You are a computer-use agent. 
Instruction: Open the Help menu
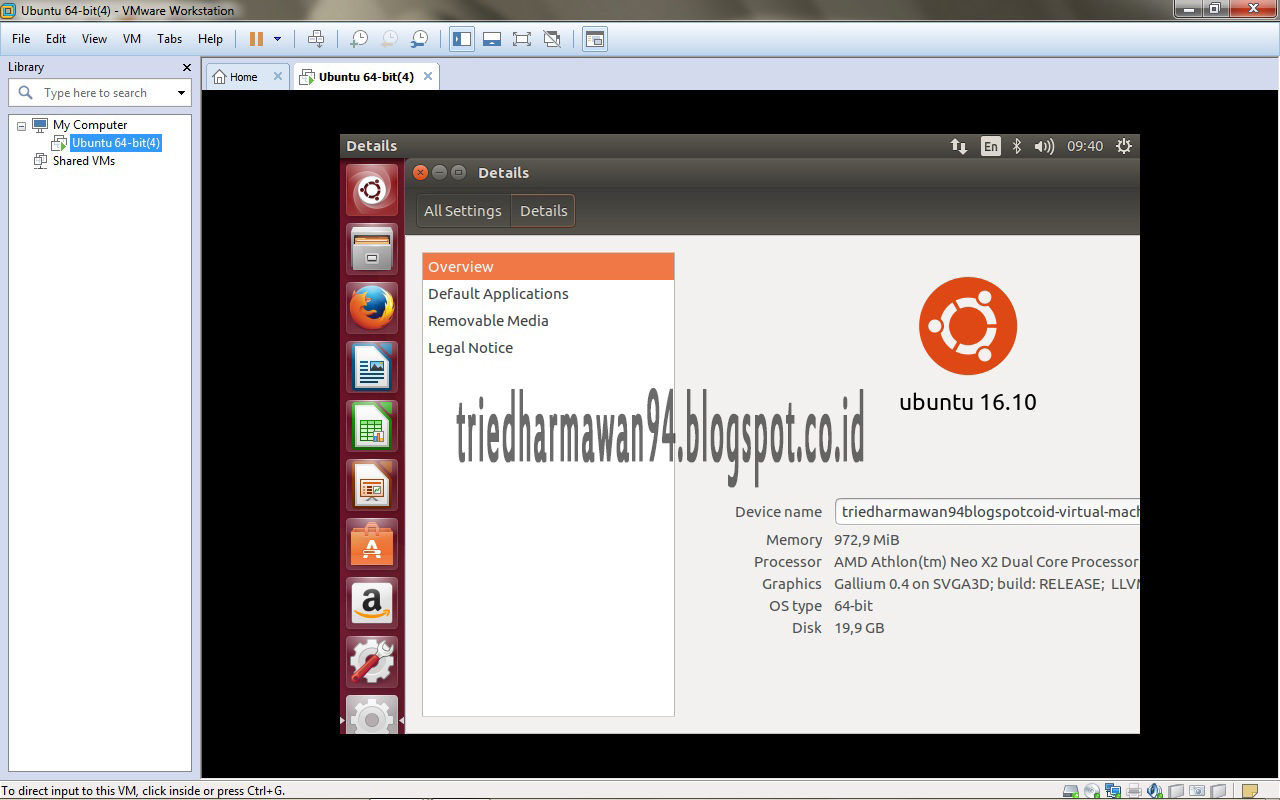click(x=210, y=39)
